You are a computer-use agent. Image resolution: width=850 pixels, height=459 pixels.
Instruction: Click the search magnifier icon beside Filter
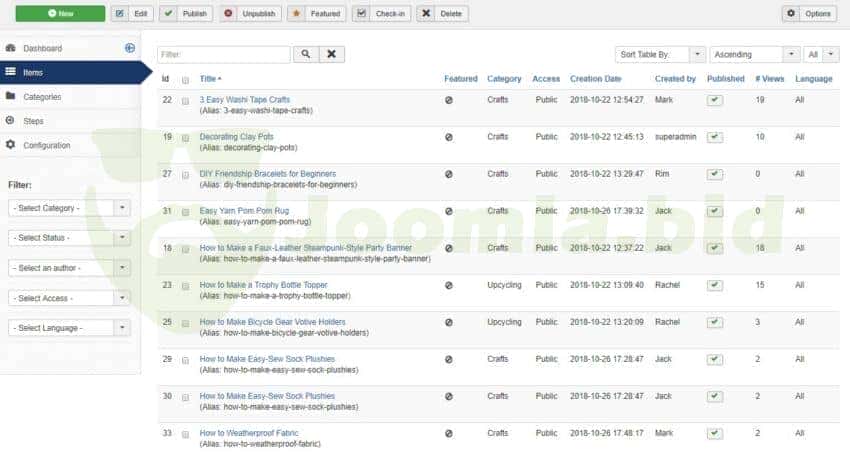[306, 54]
